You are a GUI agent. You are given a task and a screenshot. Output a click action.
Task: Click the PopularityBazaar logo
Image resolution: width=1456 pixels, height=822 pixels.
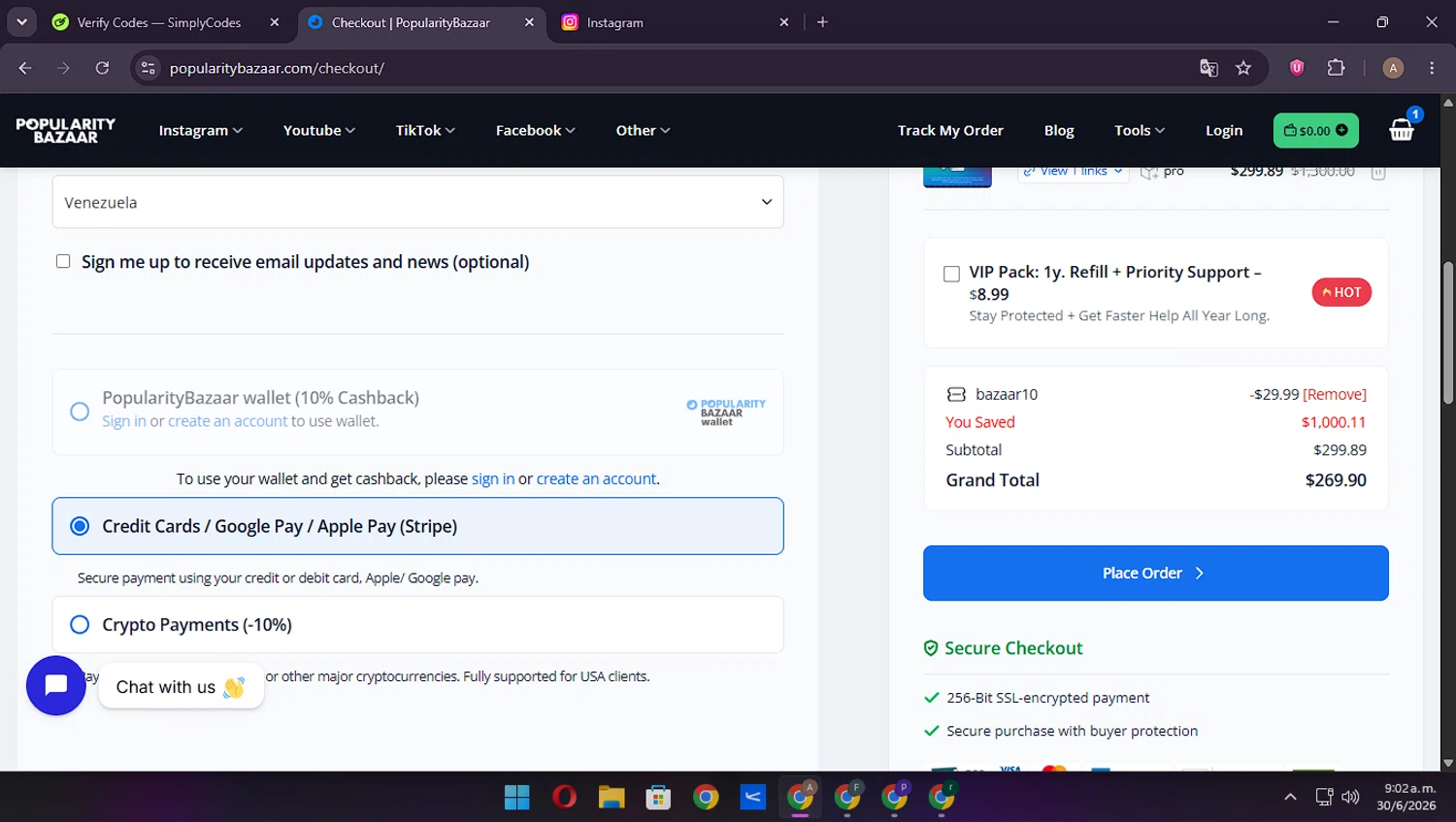(x=66, y=130)
